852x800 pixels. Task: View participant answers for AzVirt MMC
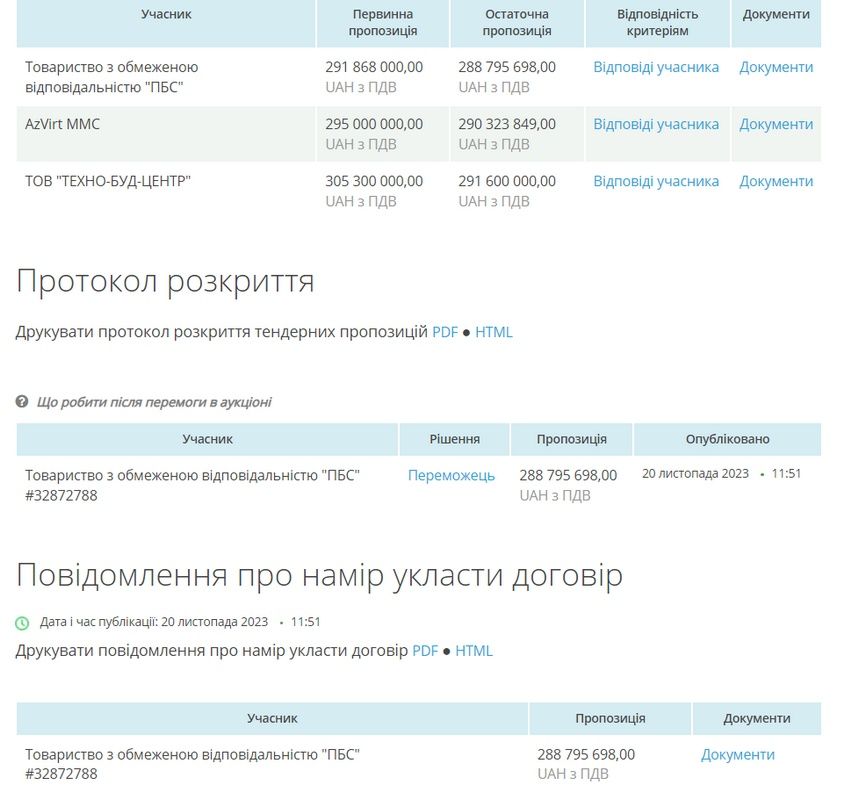(x=656, y=124)
